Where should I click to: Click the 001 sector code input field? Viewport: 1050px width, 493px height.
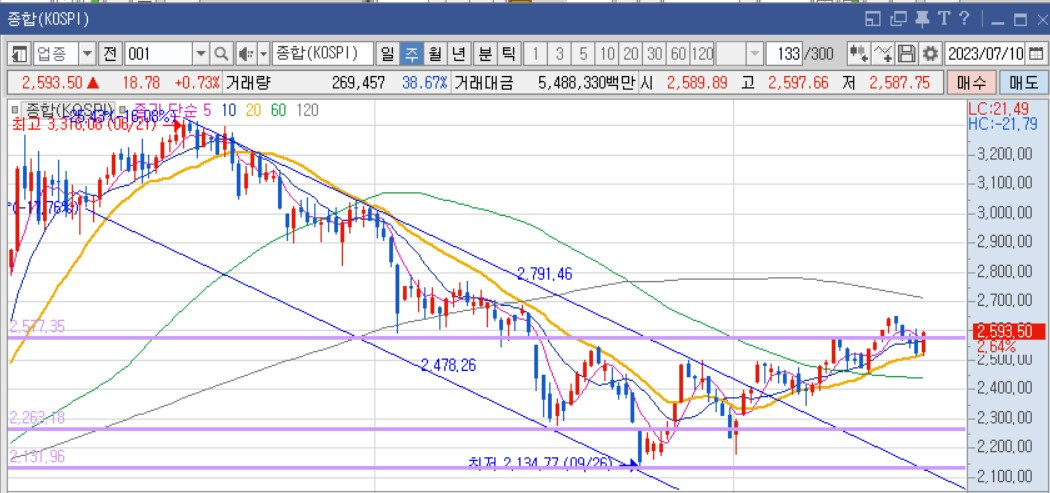[158, 54]
